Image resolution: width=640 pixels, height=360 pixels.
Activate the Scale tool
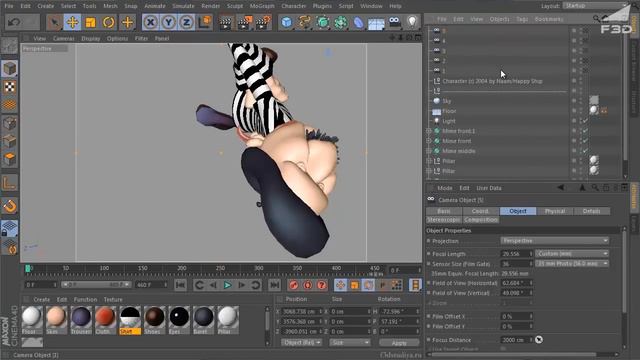click(90, 22)
